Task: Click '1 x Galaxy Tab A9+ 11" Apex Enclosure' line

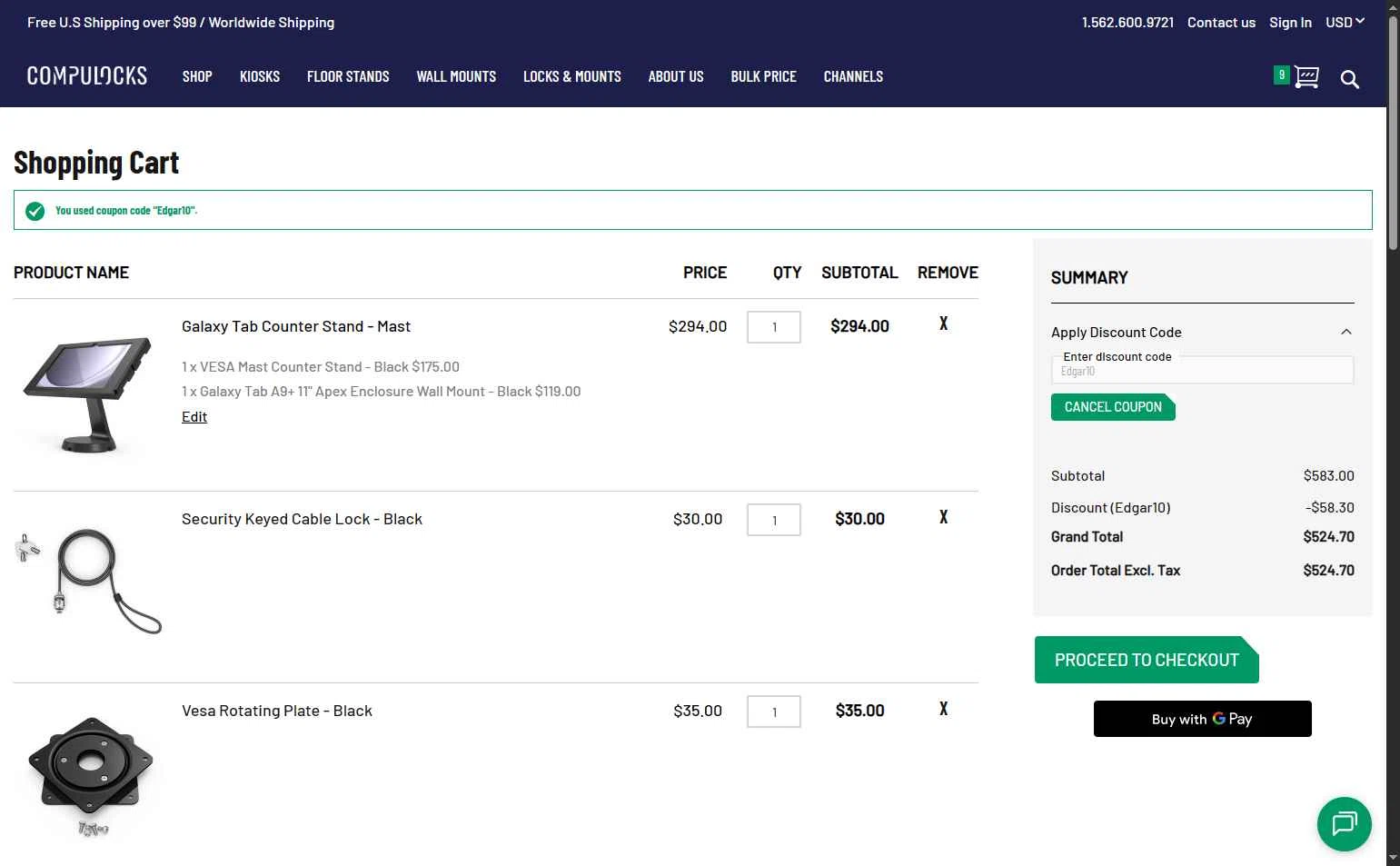Action: [381, 392]
